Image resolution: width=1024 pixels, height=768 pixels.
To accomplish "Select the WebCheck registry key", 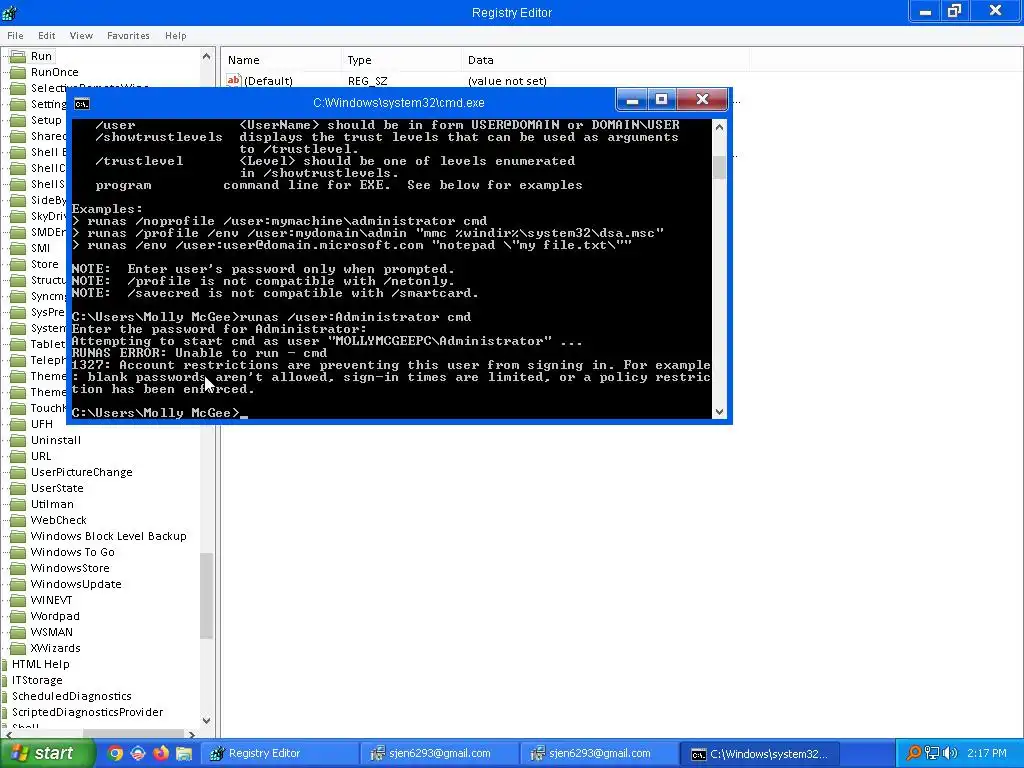I will pos(58,520).
